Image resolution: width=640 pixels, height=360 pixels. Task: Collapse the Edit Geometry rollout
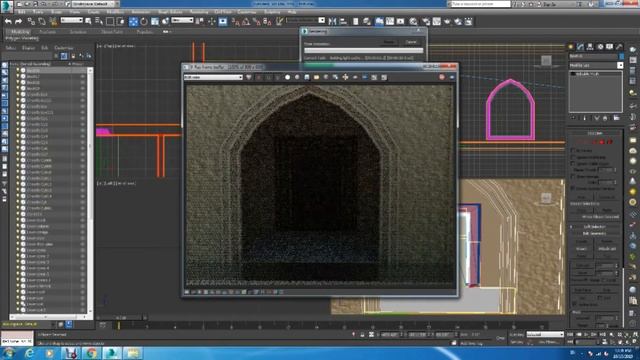(x=595, y=233)
